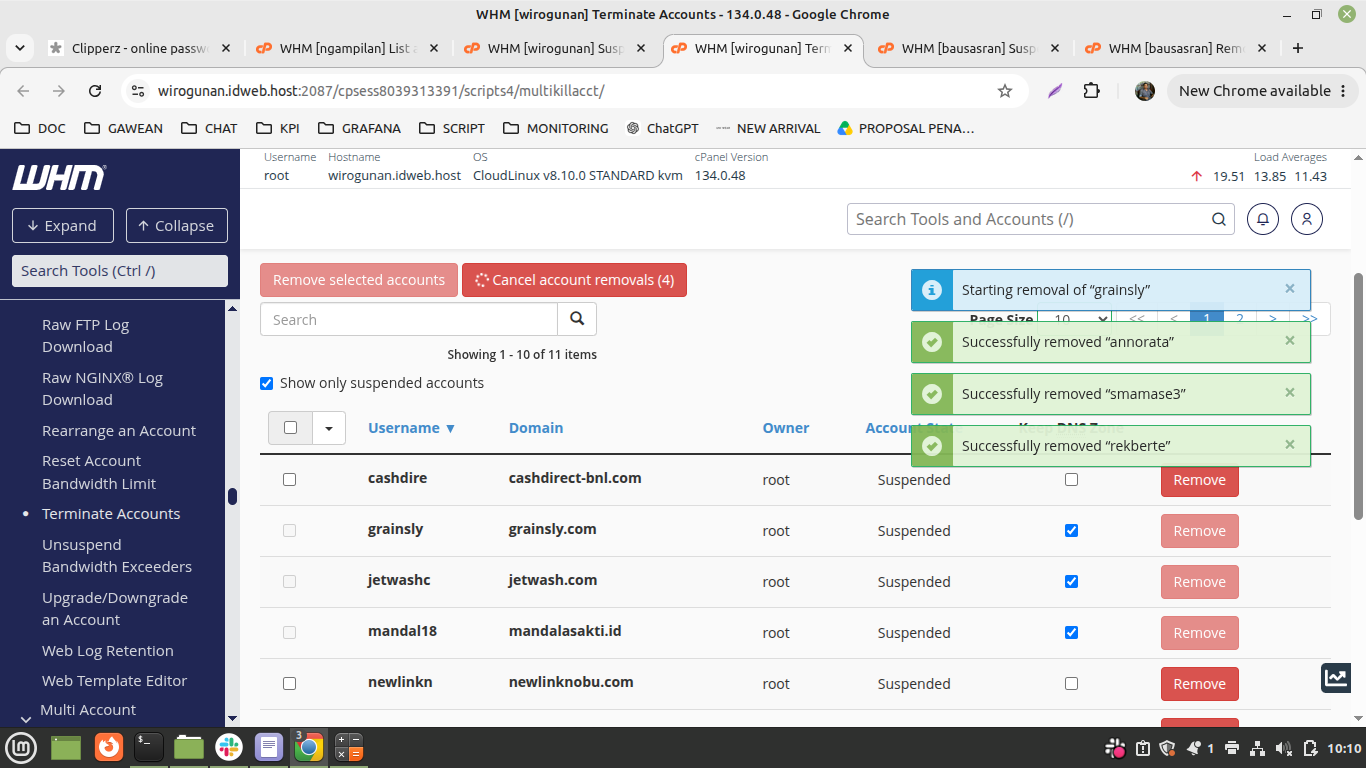Screen dimensions: 1366x768
Task: Uncheck Keep DNS Zone for jetwashc
Action: 1071,581
